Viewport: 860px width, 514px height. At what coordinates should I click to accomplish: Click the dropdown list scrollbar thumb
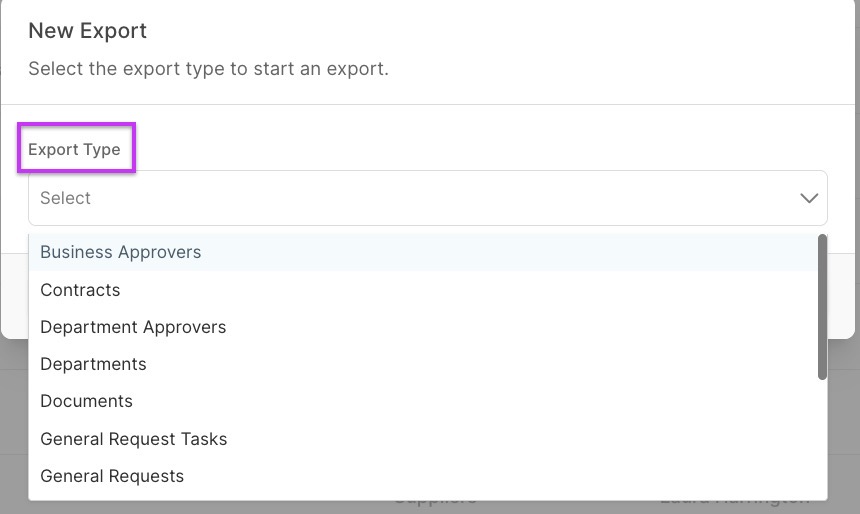click(x=822, y=305)
